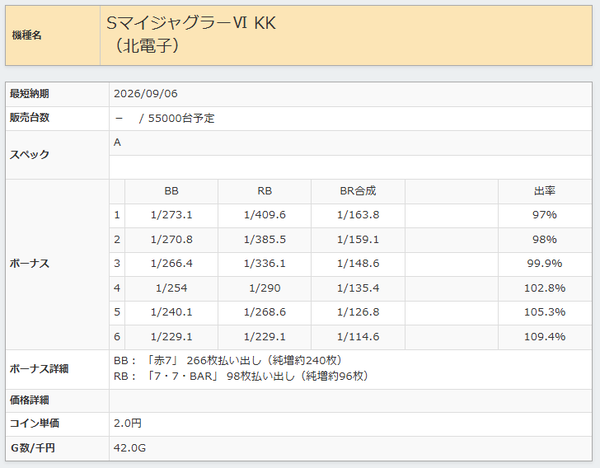The height and width of the screenshot is (468, 600).
Task: Select BR合成 value 1/163.8
Action: [358, 215]
